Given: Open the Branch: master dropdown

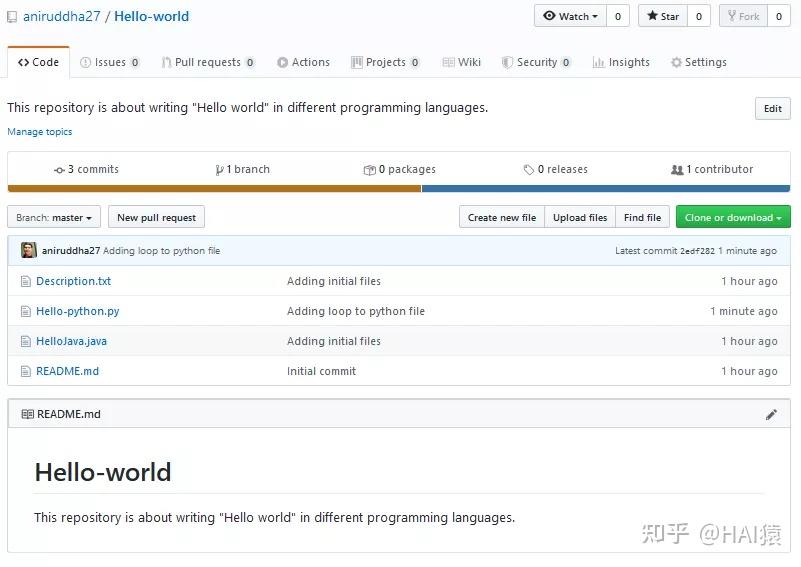Looking at the screenshot, I should pyautogui.click(x=54, y=217).
